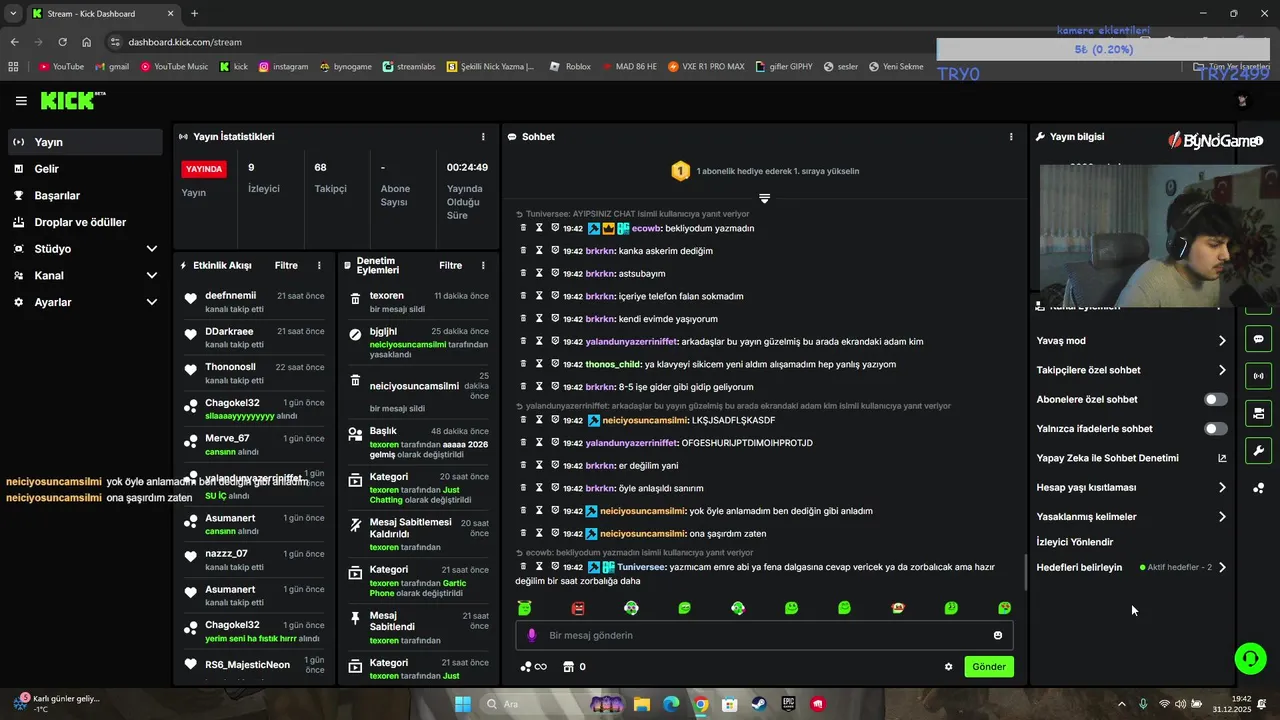
Task: Open Sohbet panel three-dot menu
Action: pos(1011,137)
